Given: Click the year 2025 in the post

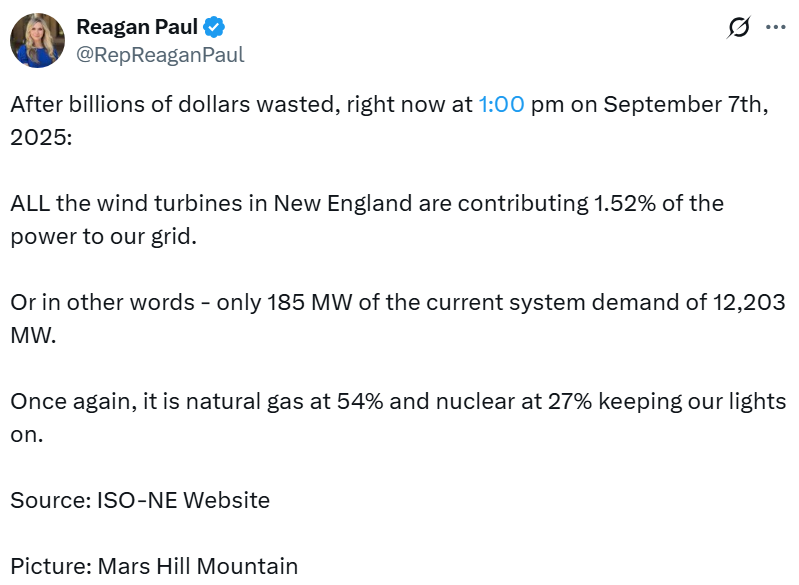Looking at the screenshot, I should click(x=35, y=135).
